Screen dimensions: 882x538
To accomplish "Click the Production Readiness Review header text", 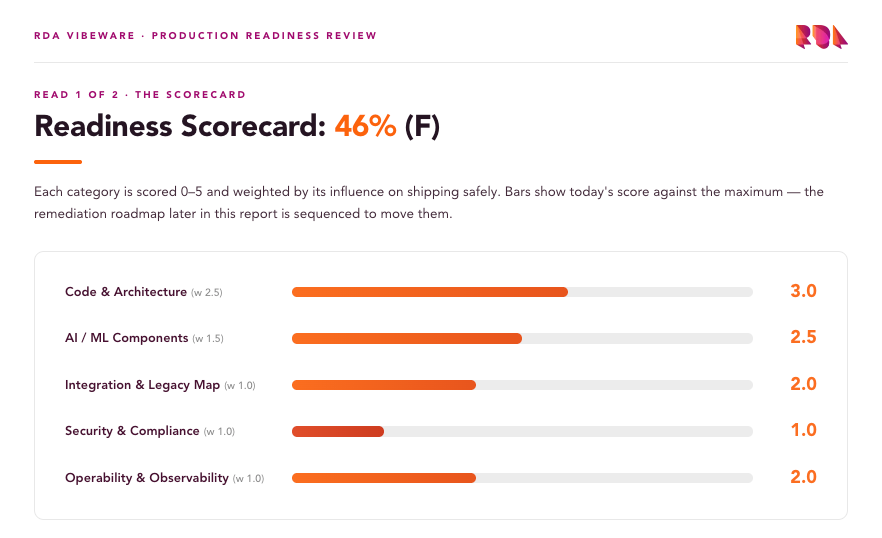I will tap(264, 35).
